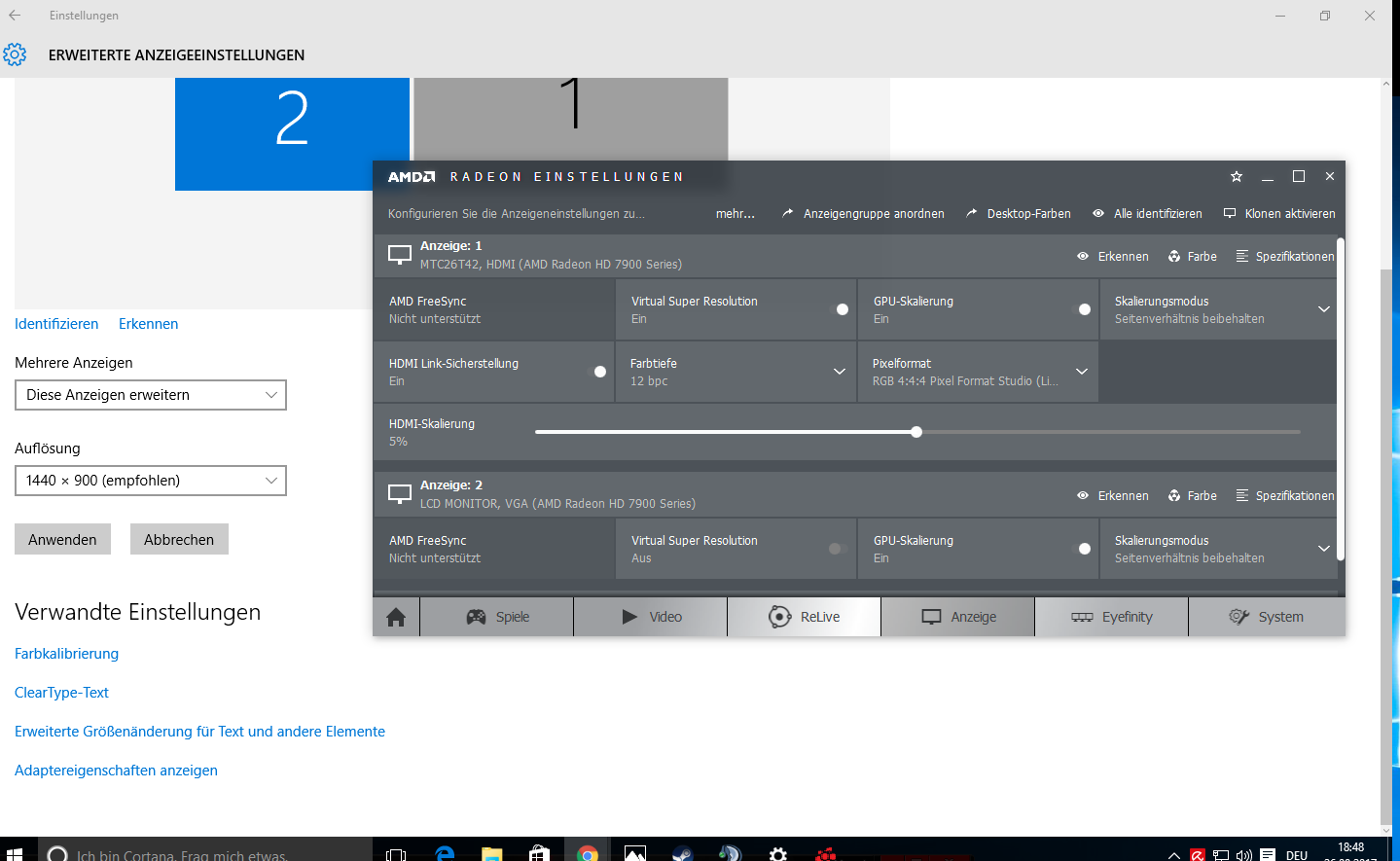This screenshot has width=1400, height=861.
Task: Click the settings gear icon in header
Action: [15, 54]
